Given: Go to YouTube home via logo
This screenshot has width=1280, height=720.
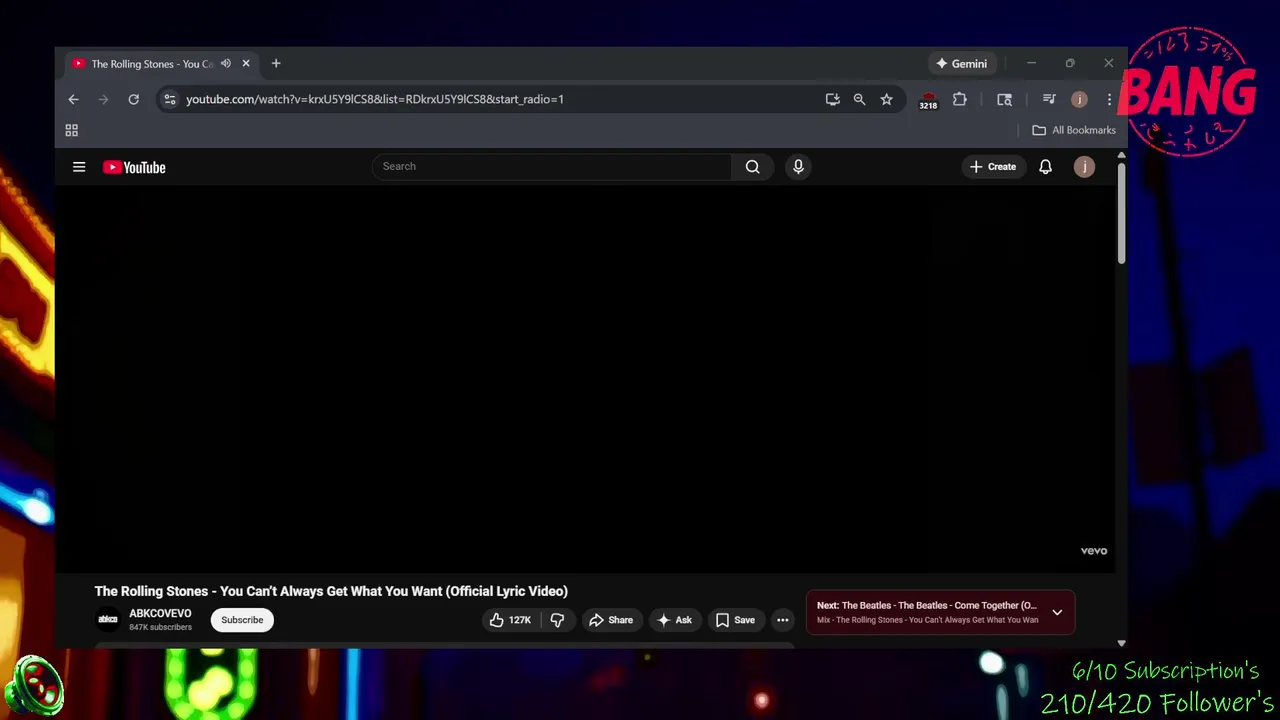Looking at the screenshot, I should point(134,167).
